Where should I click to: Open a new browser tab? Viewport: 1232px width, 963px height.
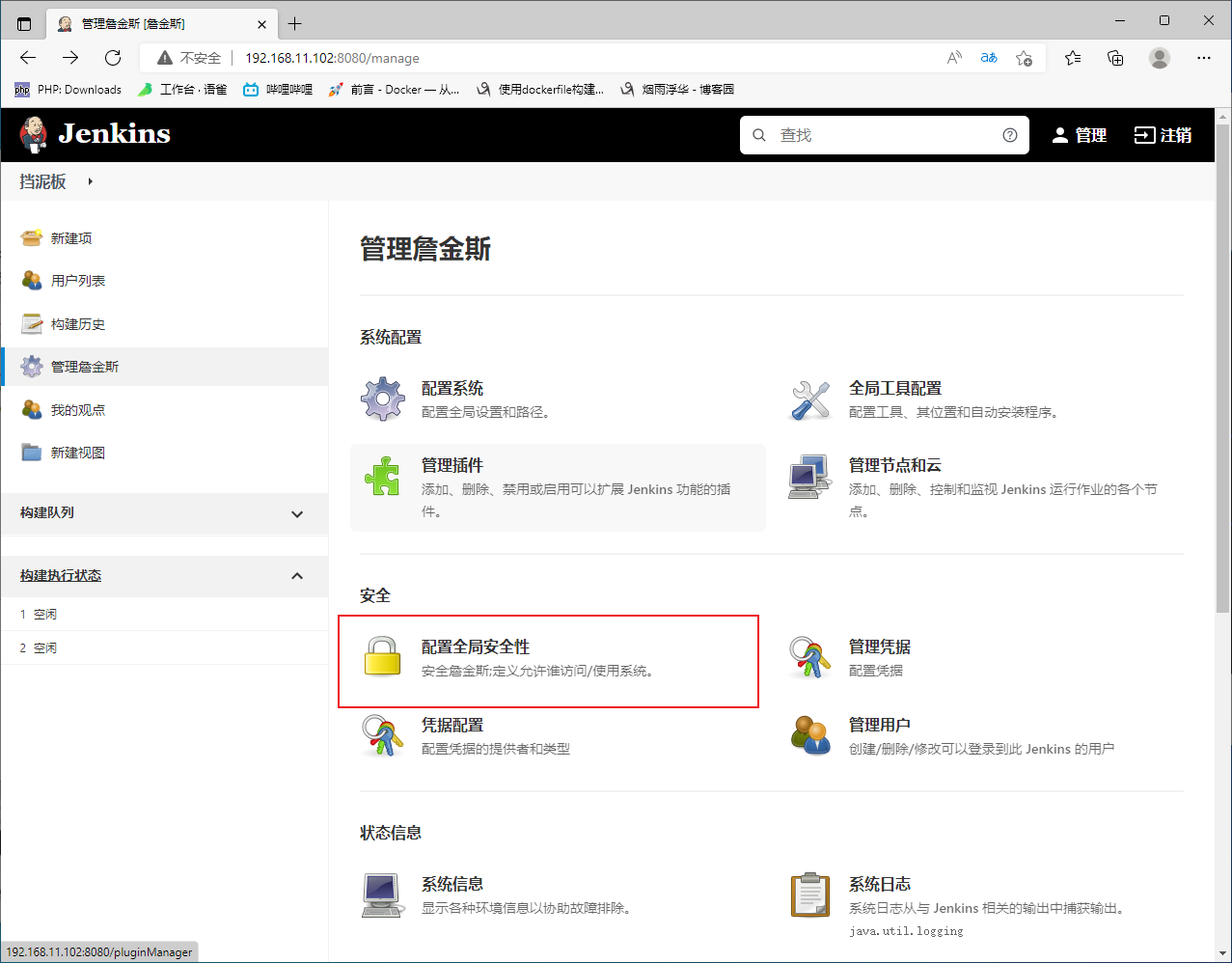pyautogui.click(x=295, y=23)
